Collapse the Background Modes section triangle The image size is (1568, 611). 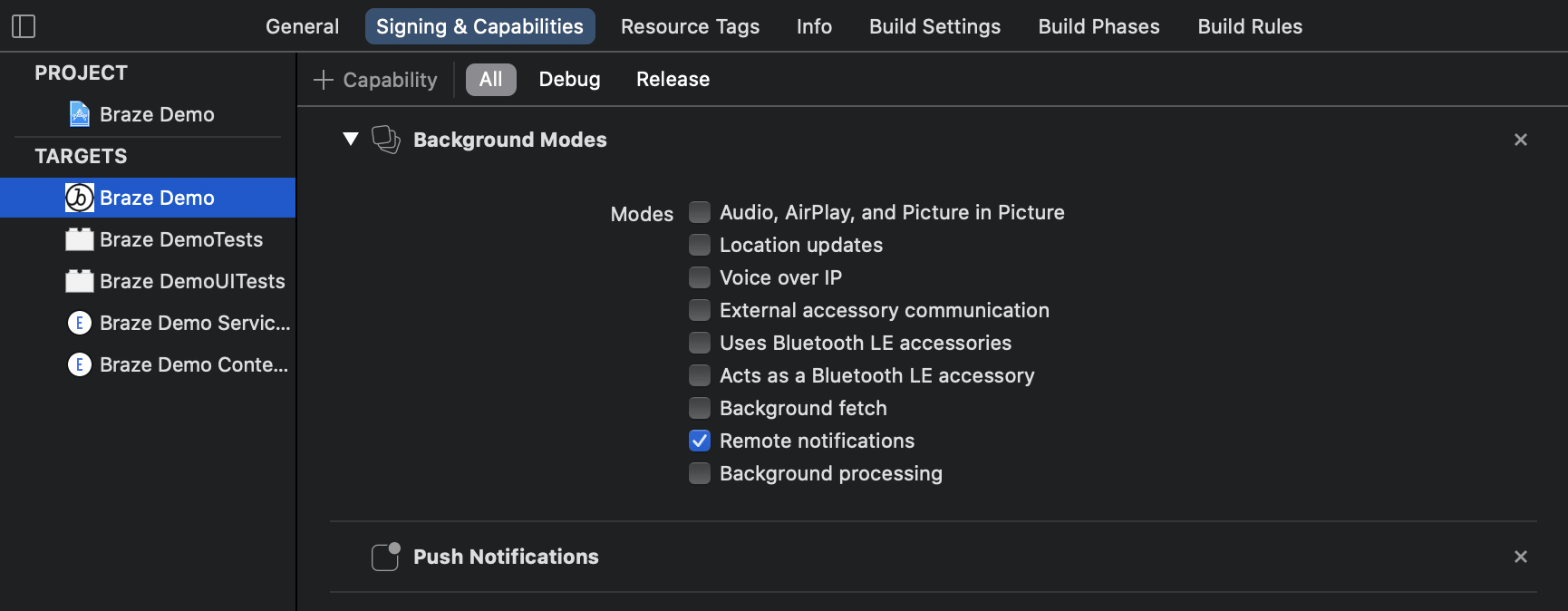[x=351, y=139]
